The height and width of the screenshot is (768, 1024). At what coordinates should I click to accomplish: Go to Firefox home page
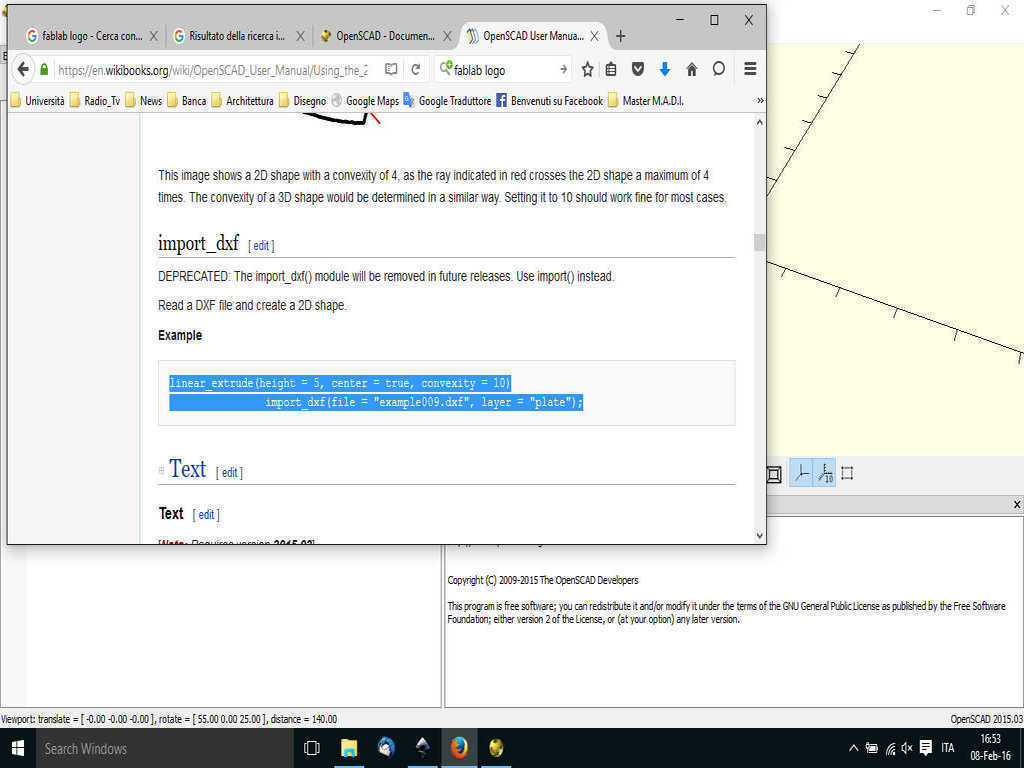[692, 69]
